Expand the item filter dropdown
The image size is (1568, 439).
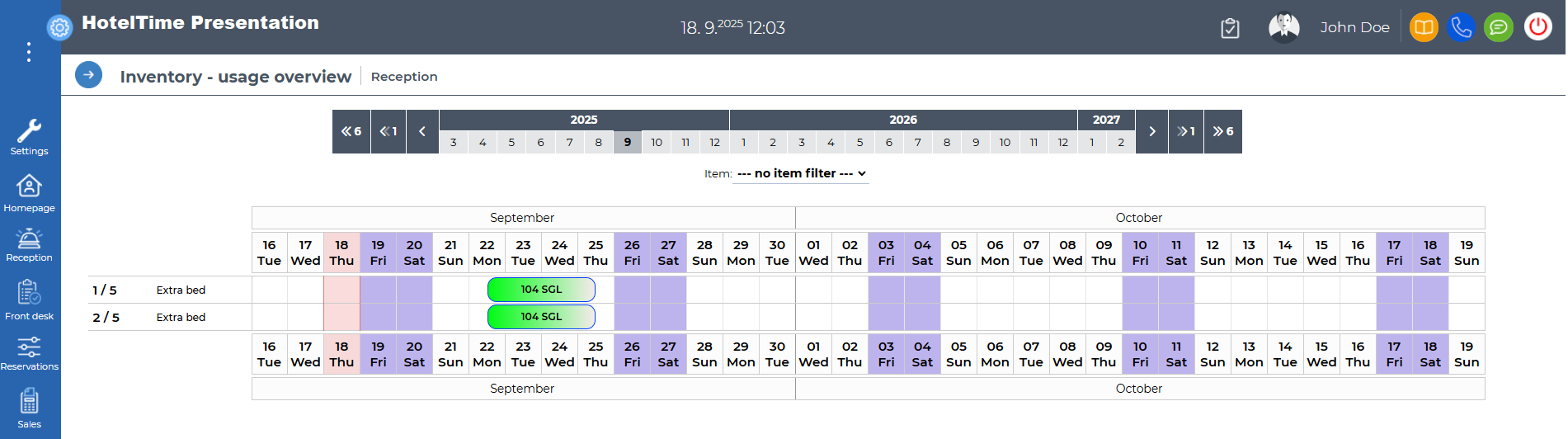pos(802,173)
